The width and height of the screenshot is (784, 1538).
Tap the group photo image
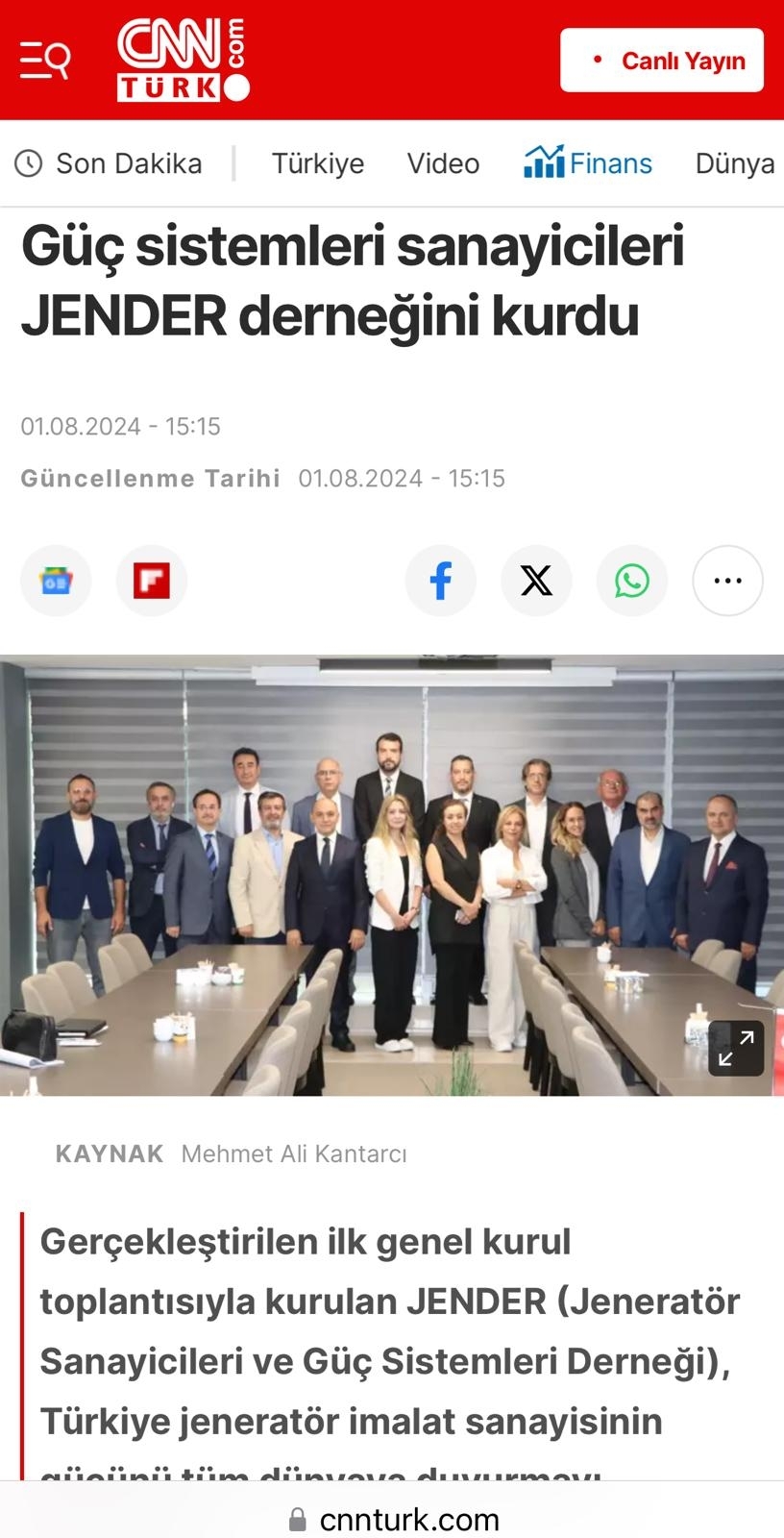pos(392,875)
